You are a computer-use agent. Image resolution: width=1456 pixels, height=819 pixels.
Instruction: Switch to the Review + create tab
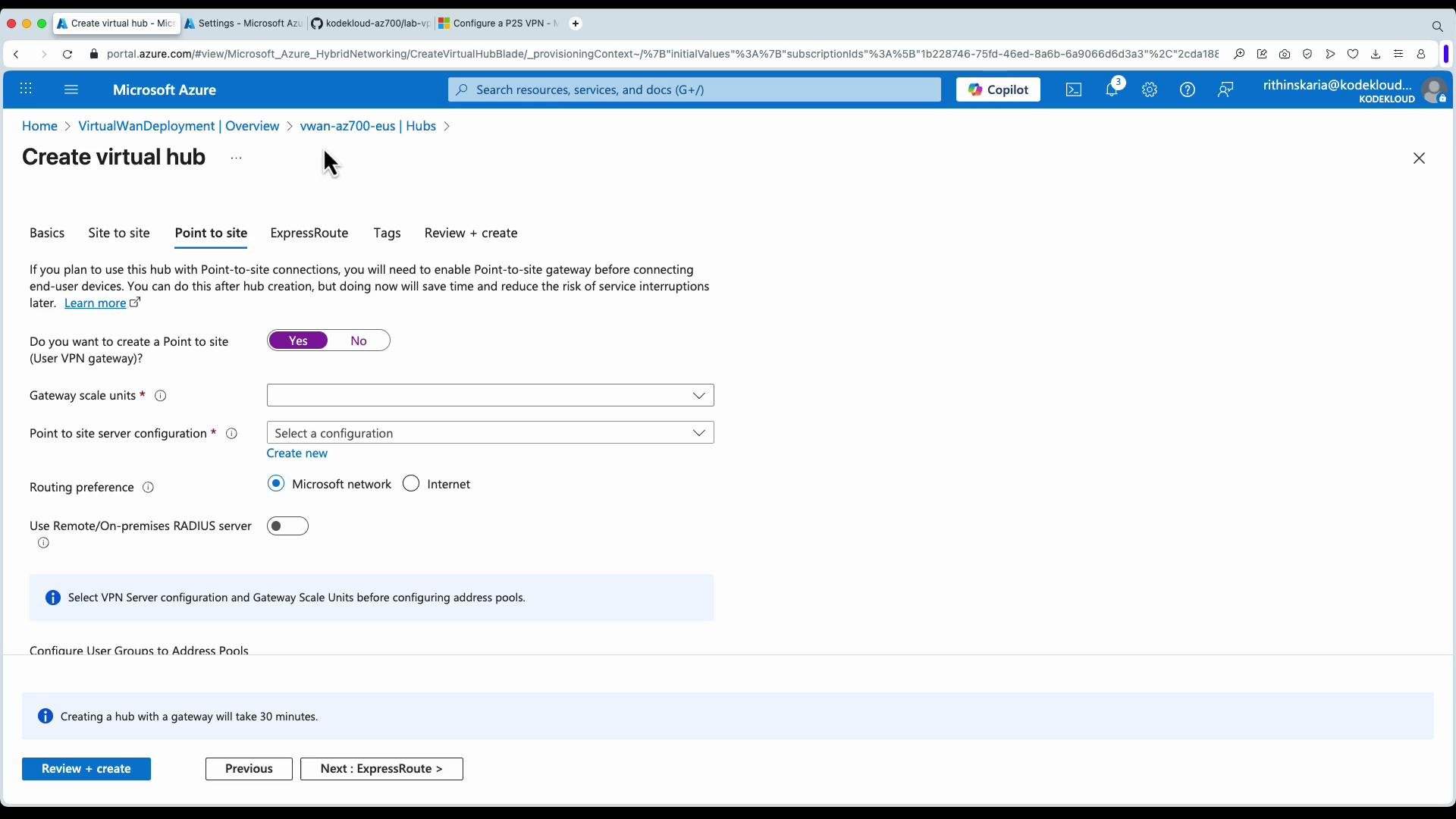[471, 234]
